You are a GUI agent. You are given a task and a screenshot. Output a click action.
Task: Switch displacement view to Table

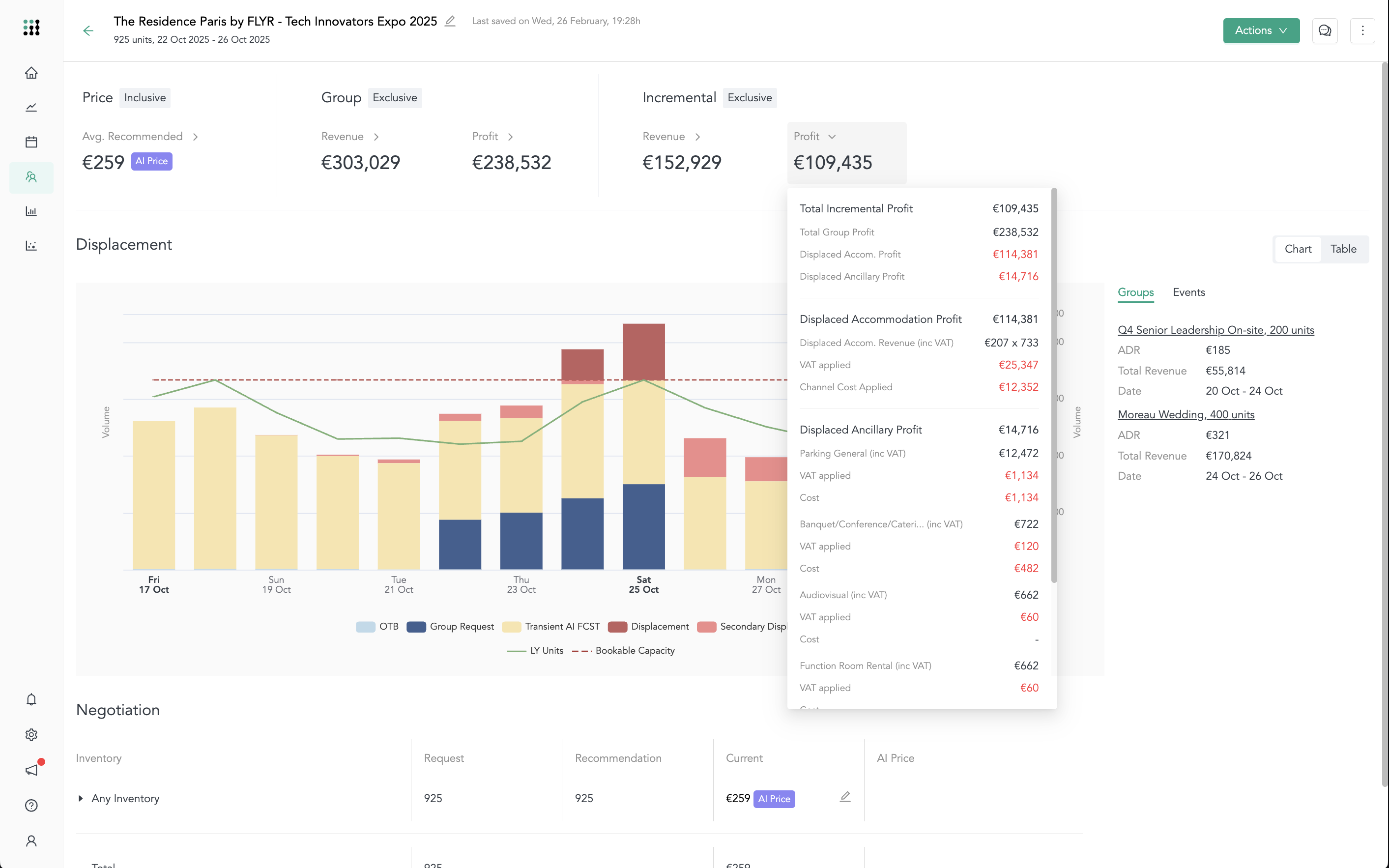pos(1343,249)
